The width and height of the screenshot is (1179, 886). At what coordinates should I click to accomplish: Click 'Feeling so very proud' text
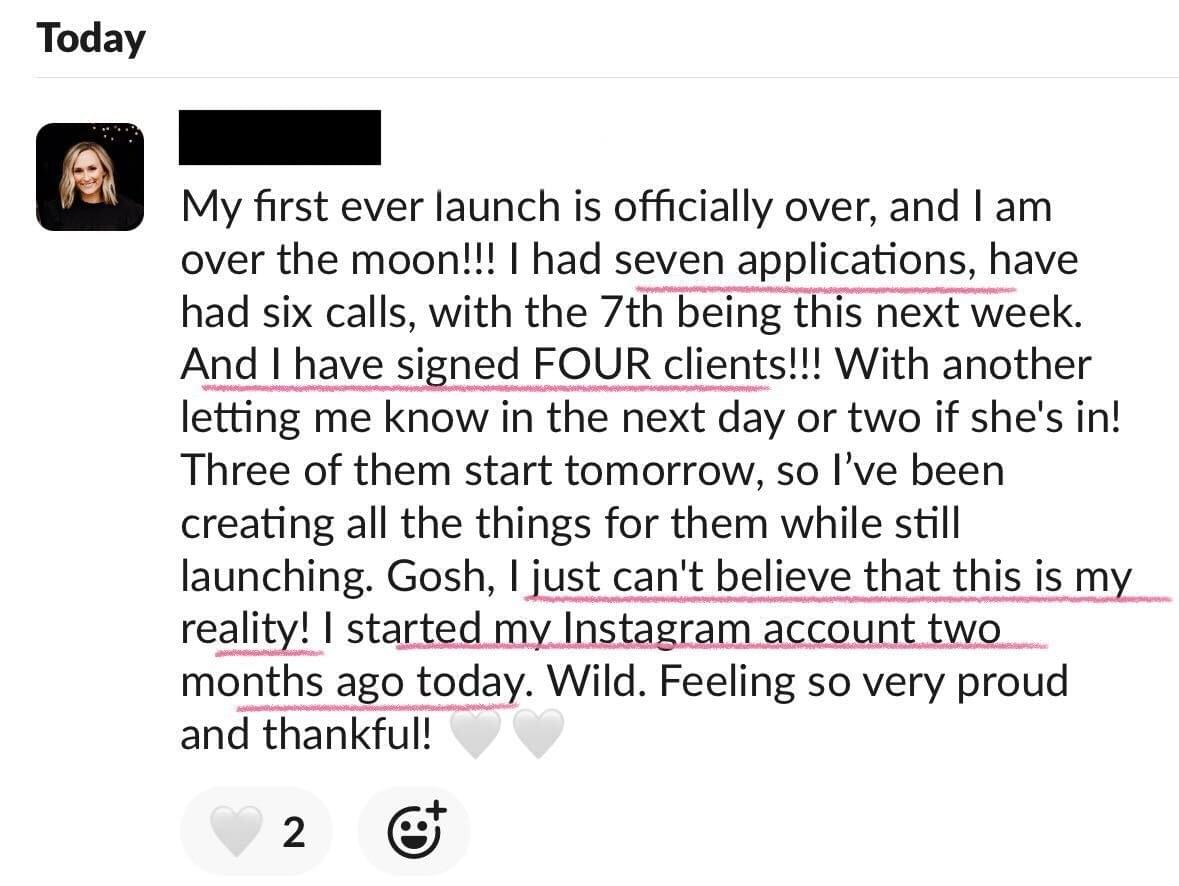tap(863, 683)
